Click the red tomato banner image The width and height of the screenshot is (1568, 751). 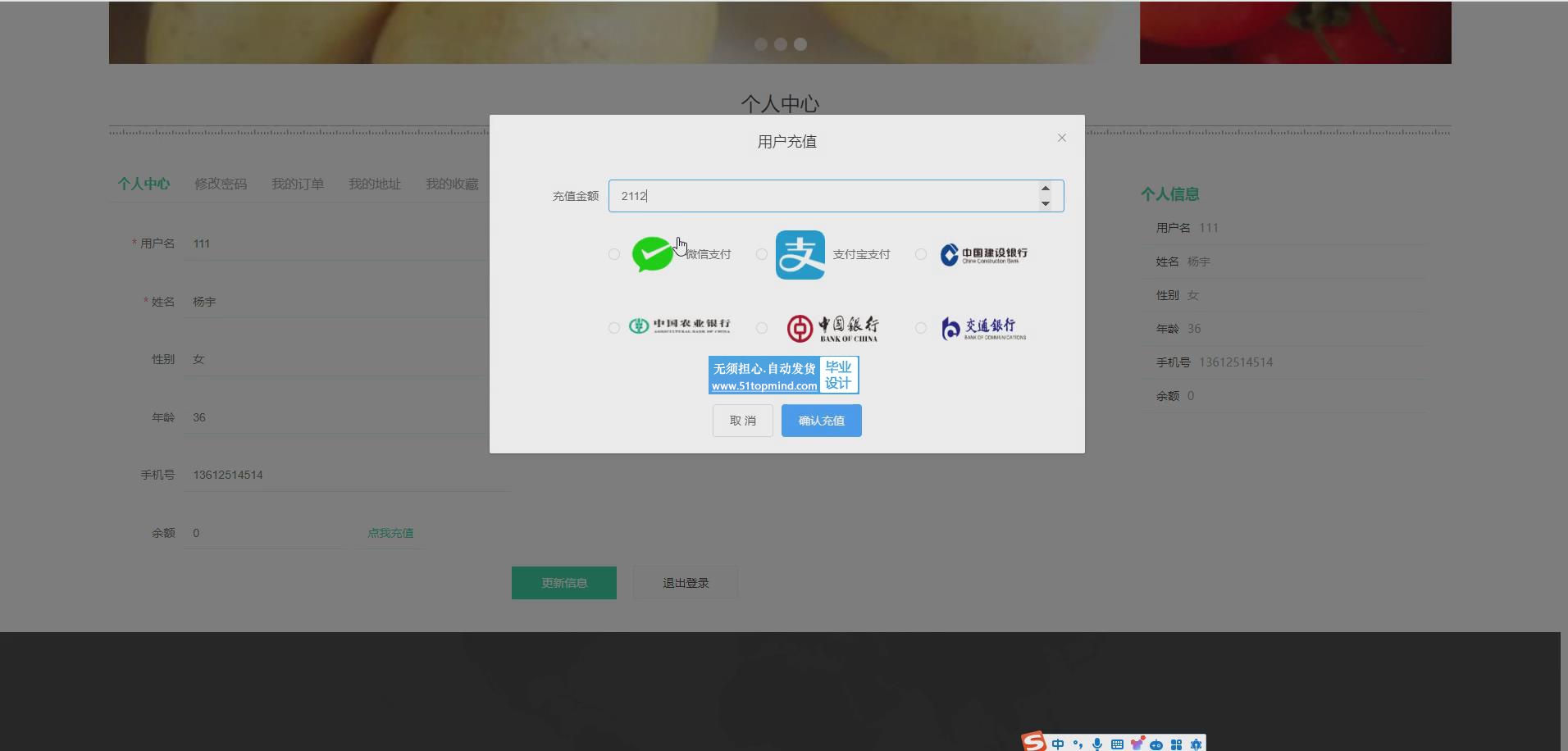coord(1295,33)
